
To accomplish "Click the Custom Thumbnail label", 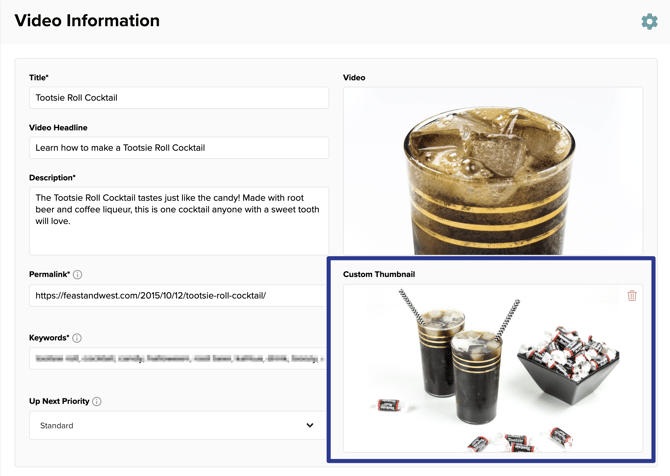I will (378, 274).
